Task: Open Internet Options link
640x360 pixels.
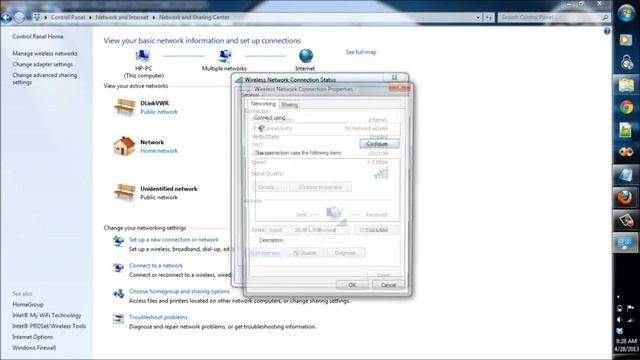Action: 33,337
